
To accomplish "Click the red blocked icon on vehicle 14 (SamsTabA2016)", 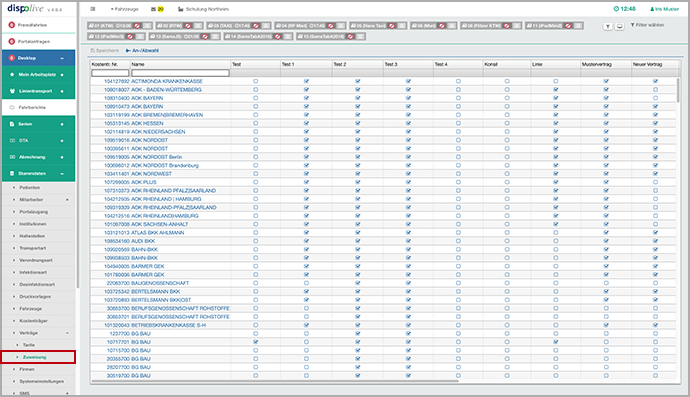I will pyautogui.click(x=277, y=37).
